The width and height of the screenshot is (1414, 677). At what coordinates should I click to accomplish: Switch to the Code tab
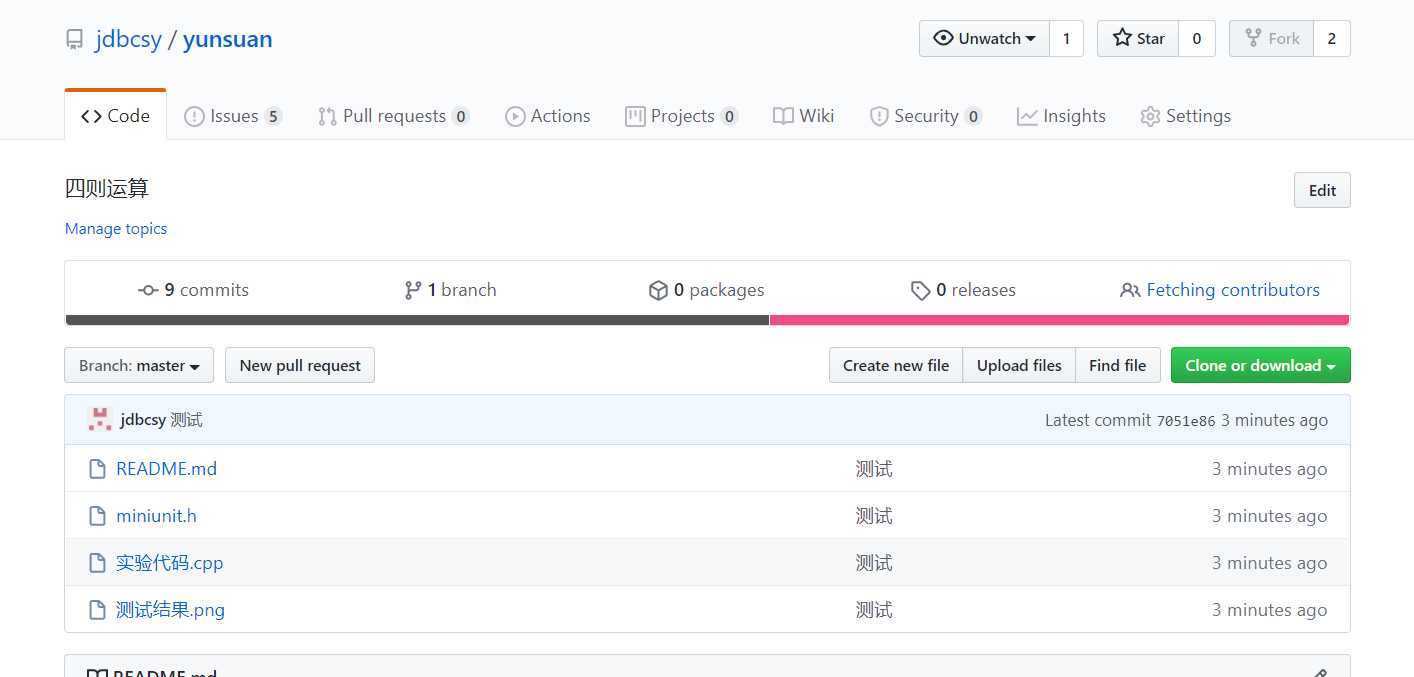click(x=115, y=116)
